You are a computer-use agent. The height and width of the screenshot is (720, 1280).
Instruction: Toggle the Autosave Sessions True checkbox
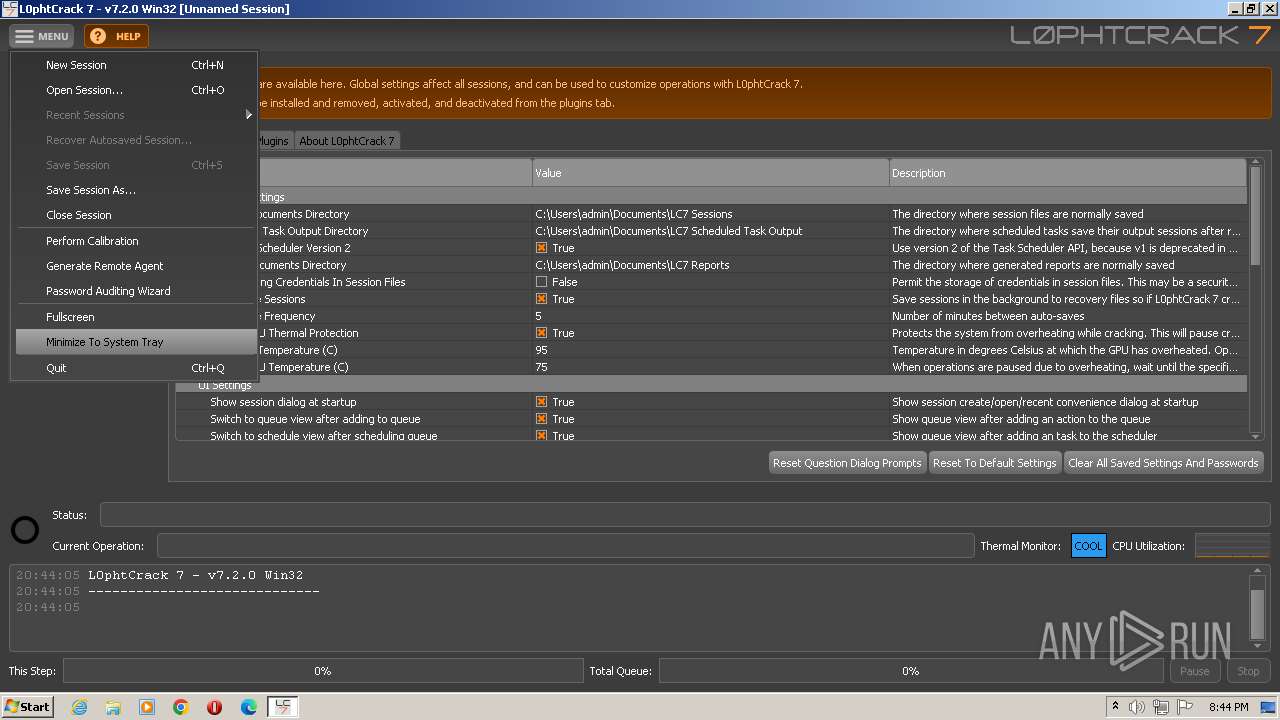tap(541, 299)
